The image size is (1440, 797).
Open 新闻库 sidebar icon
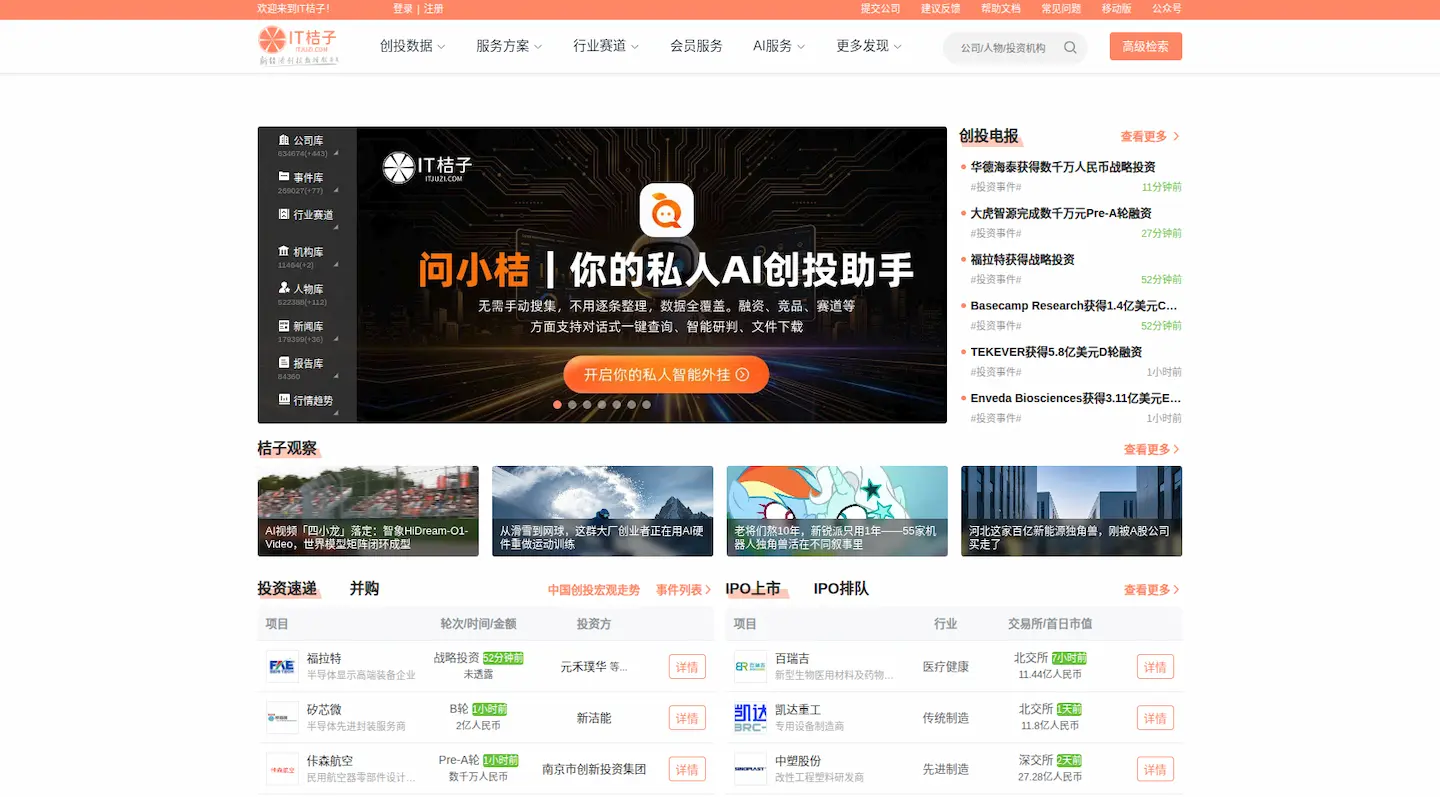[x=284, y=326]
